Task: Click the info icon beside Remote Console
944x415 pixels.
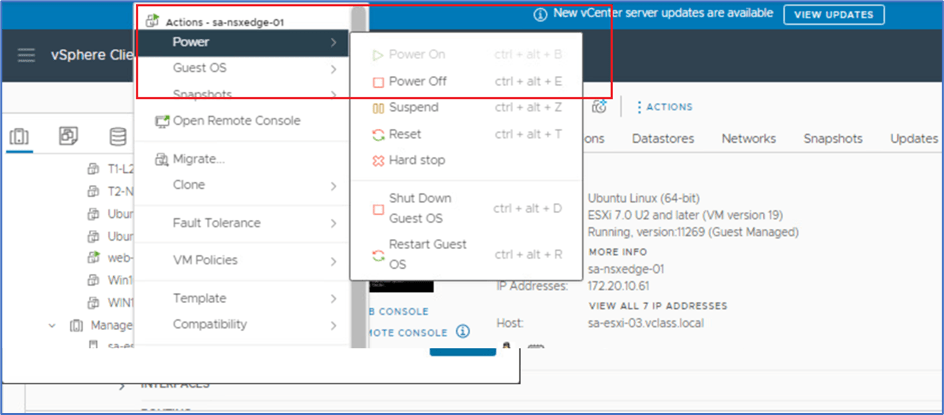Action: click(x=462, y=331)
